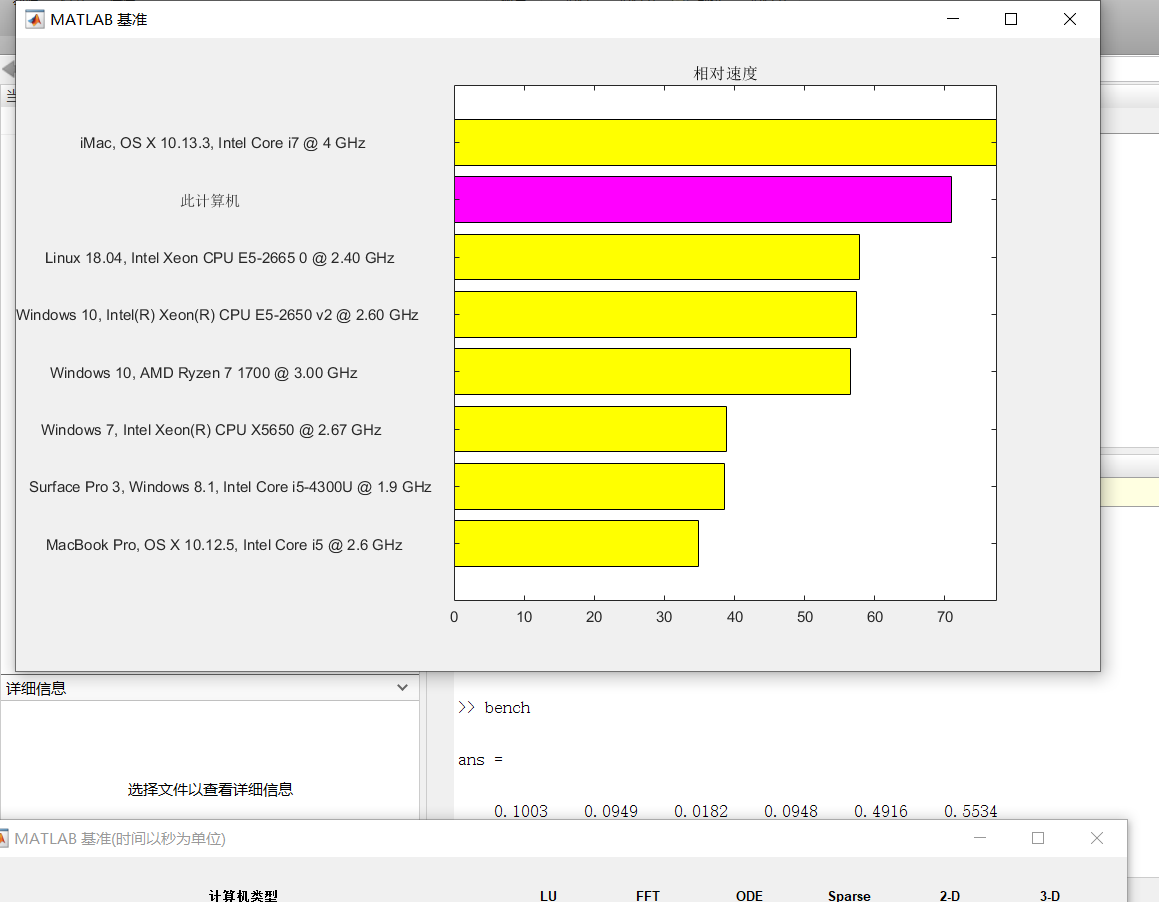1159x902 pixels.
Task: Minimize the MATLAB 基准 figure window
Action: coord(953,19)
